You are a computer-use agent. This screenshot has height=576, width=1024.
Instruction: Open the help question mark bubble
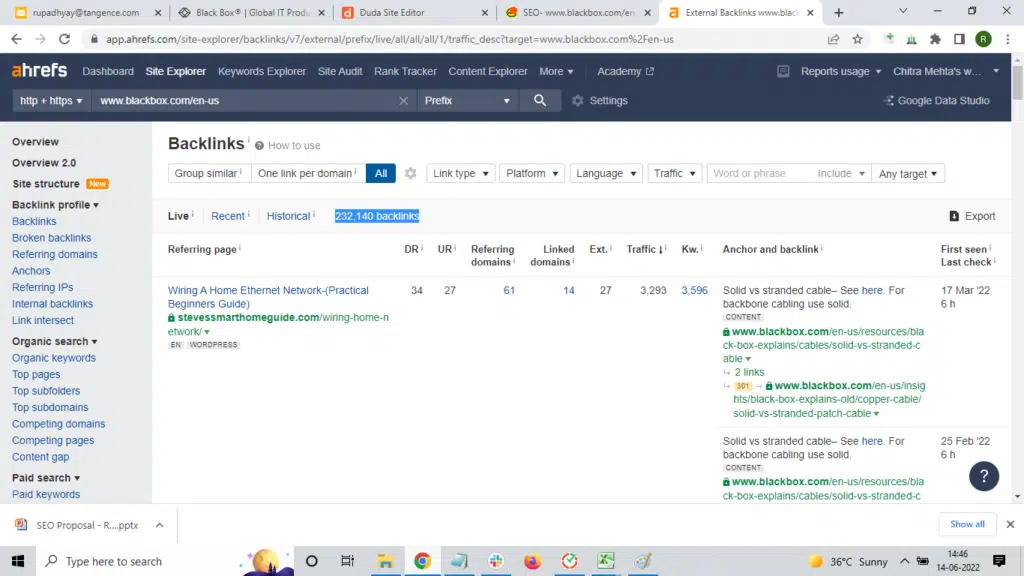point(984,476)
